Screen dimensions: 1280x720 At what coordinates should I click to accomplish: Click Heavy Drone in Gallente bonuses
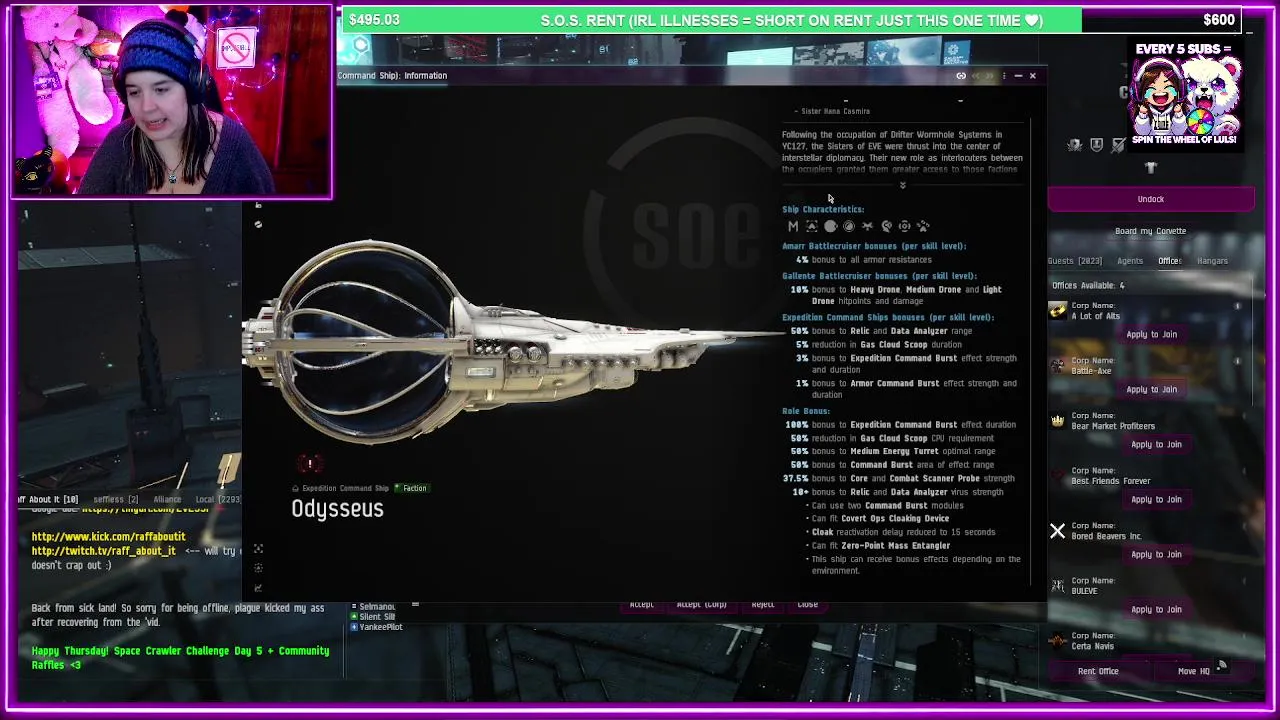pyautogui.click(x=875, y=289)
